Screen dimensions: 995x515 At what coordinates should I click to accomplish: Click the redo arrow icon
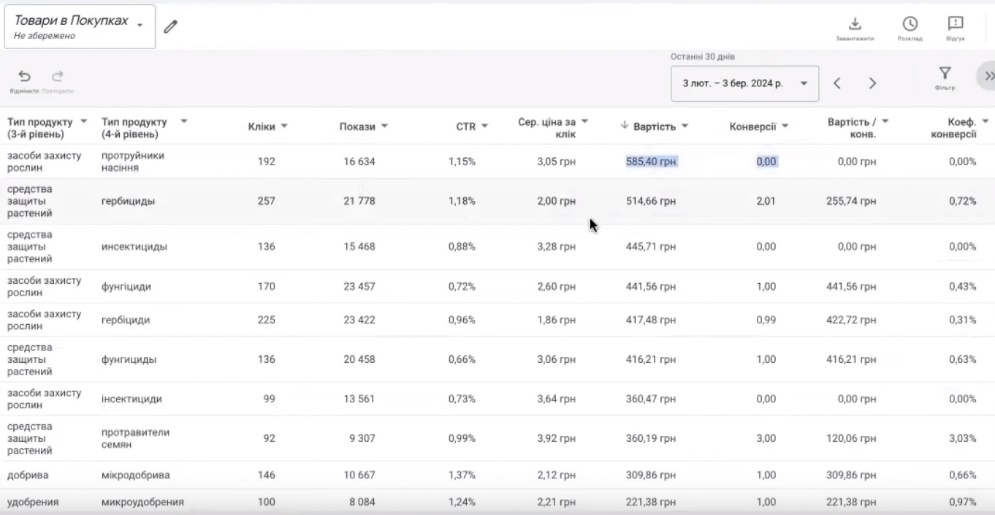click(x=58, y=77)
